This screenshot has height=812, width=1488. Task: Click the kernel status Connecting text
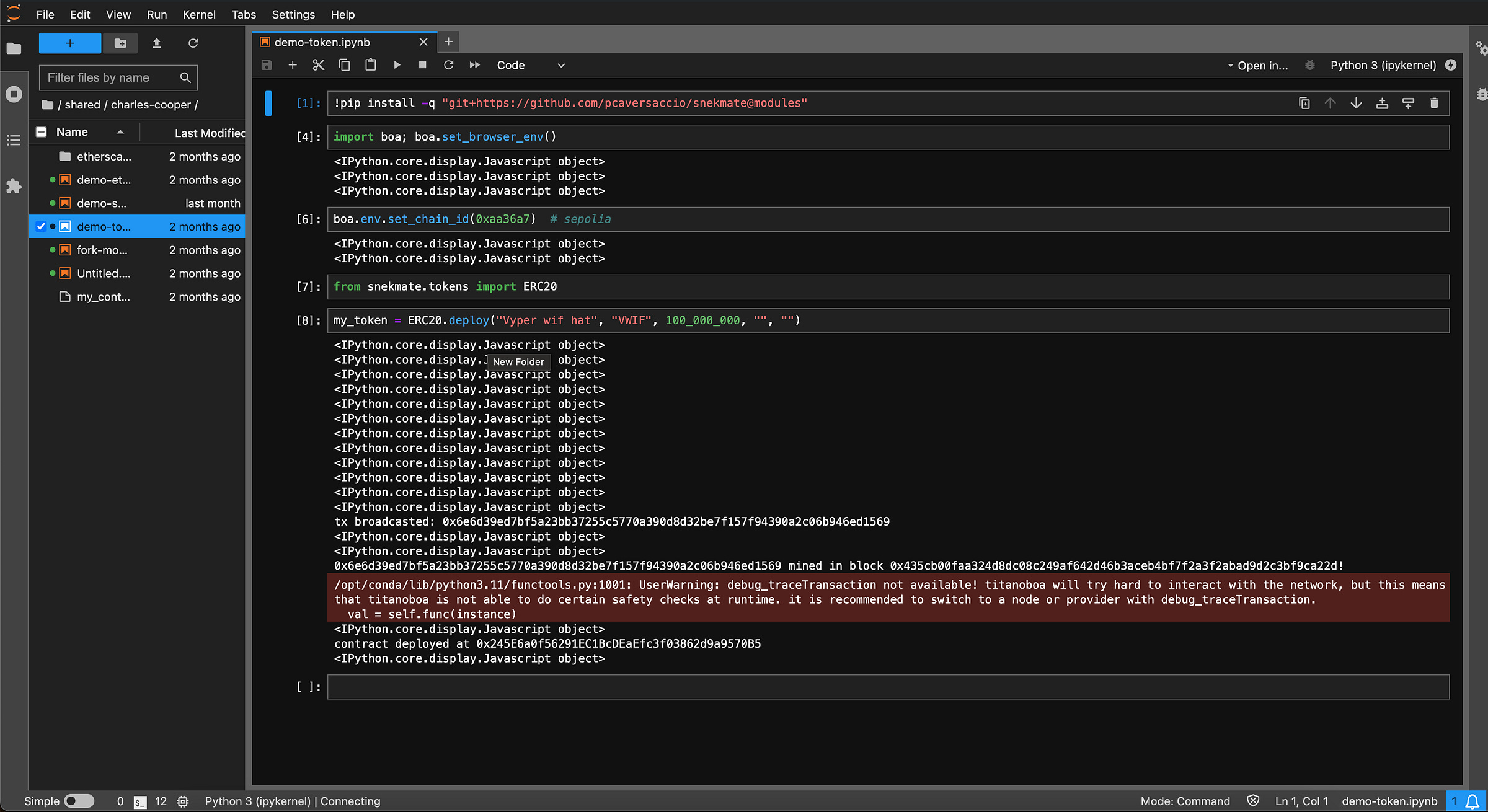click(x=293, y=801)
